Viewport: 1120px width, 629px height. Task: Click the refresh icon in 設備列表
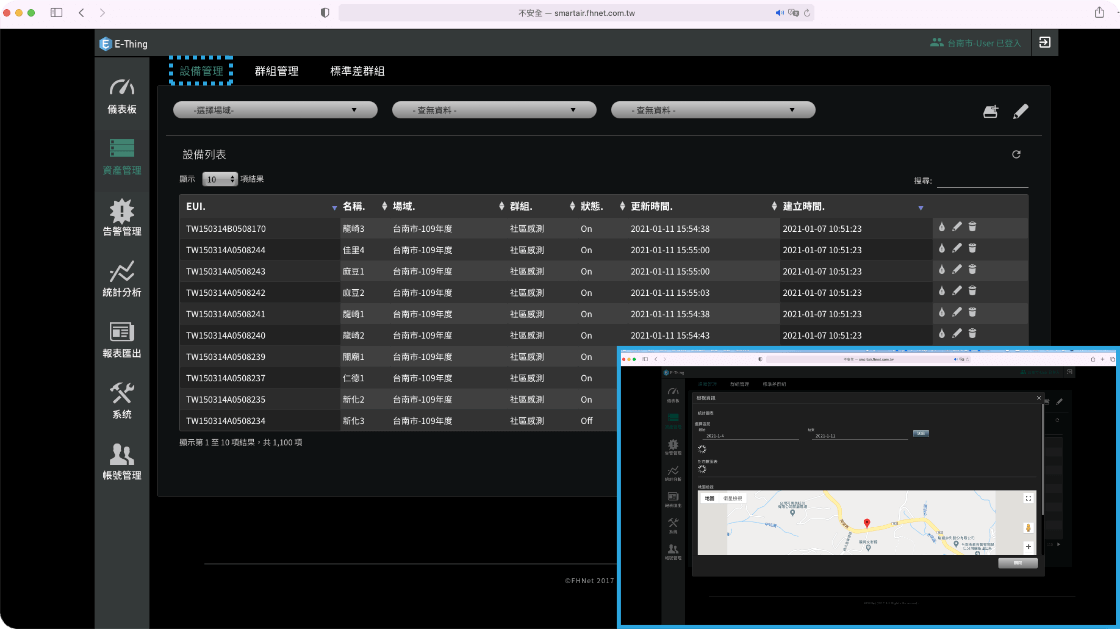click(x=1016, y=154)
